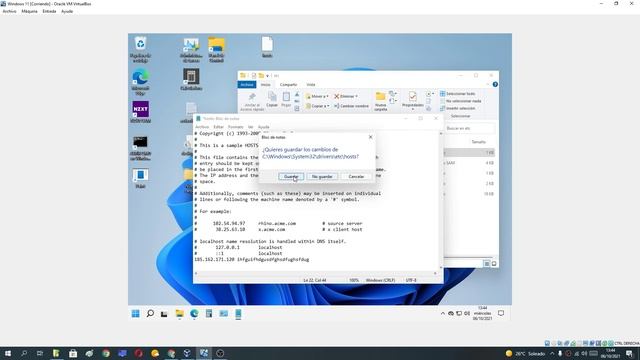Open the Quick Access toolbar dropdown arrow in Explorer
640x360 pixels.
(x=267, y=76)
